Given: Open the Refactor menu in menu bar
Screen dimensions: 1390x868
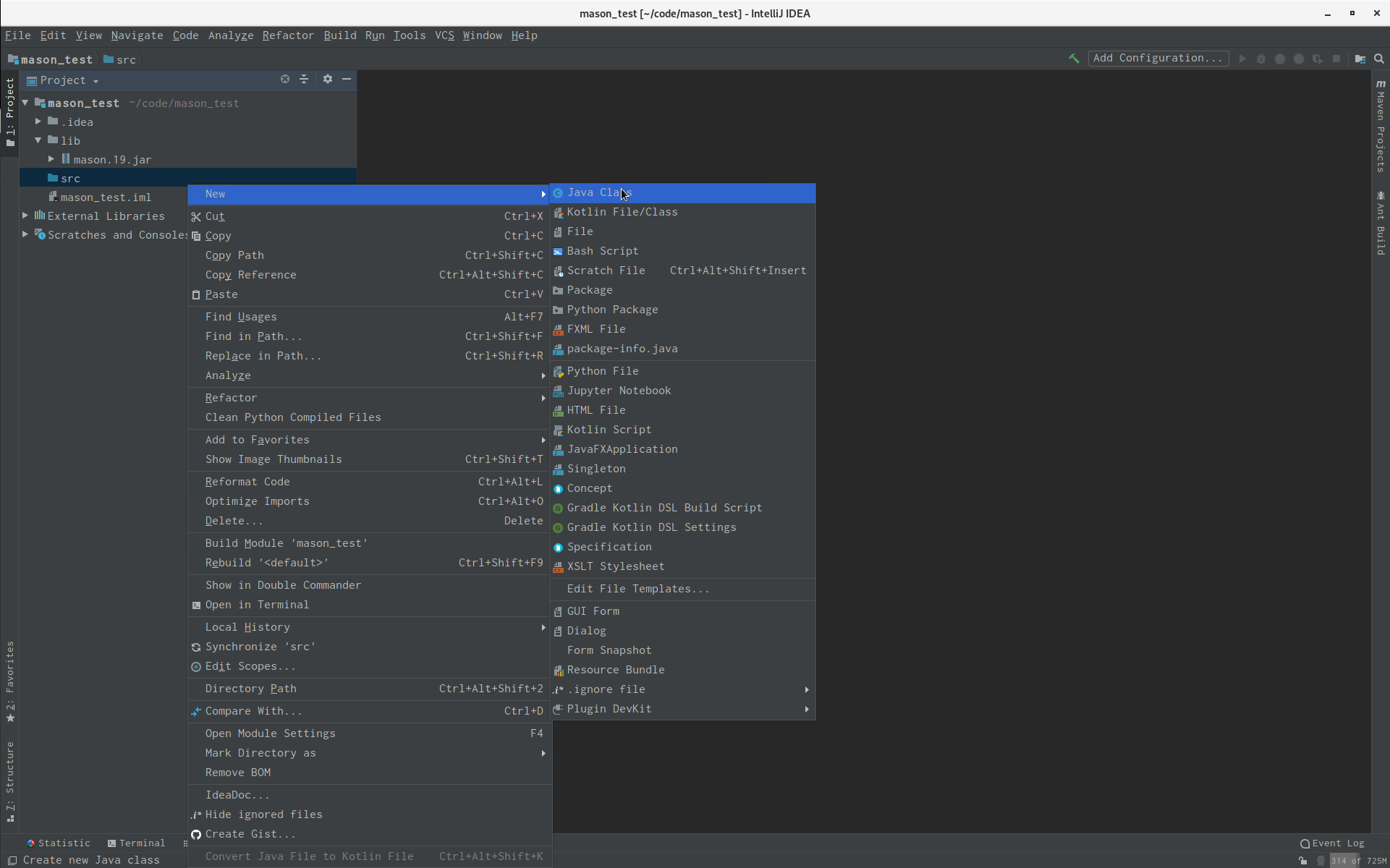Looking at the screenshot, I should [288, 35].
